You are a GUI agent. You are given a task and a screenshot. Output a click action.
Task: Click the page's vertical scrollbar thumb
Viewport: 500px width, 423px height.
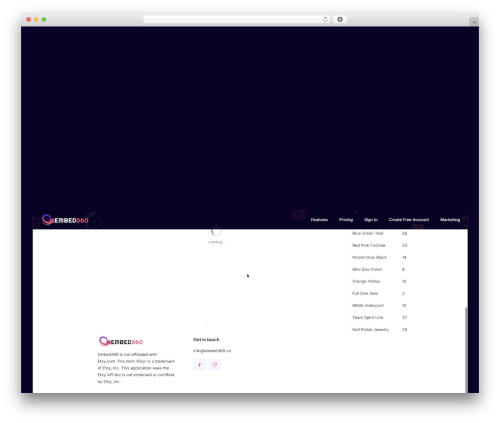(466, 350)
